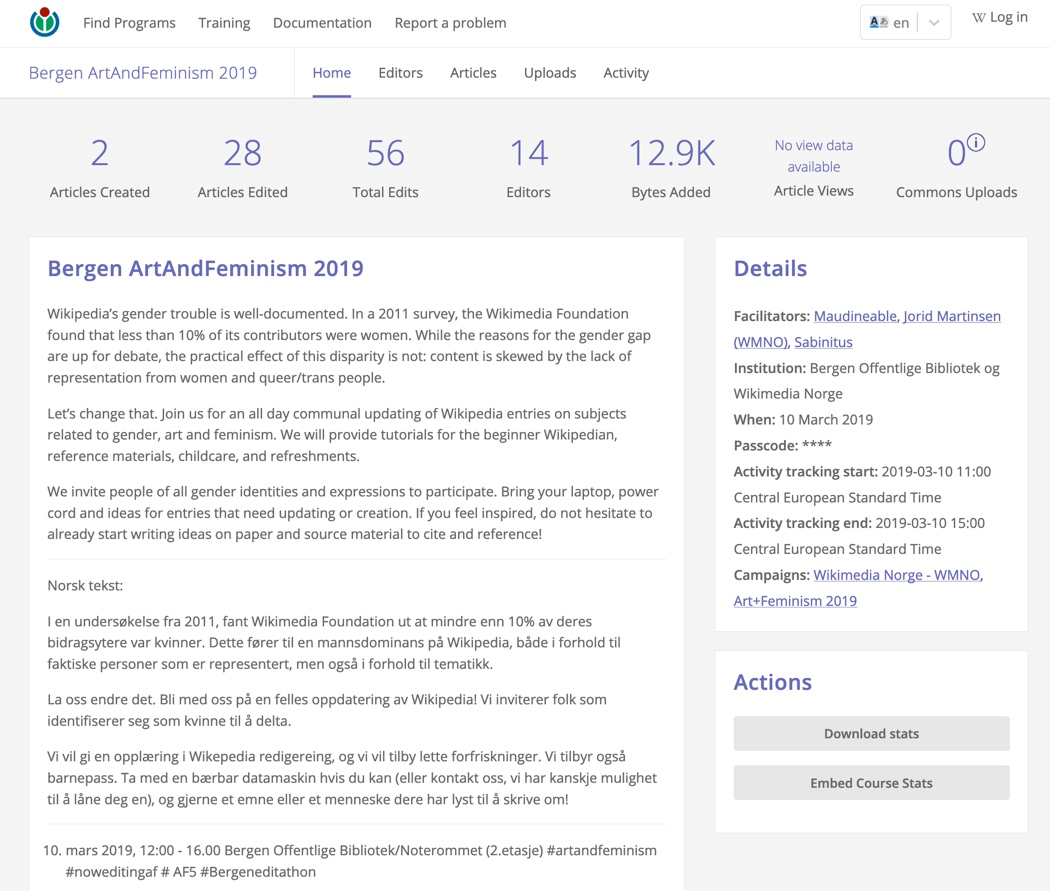Click the Log in link
1050x891 pixels.
1000,17
